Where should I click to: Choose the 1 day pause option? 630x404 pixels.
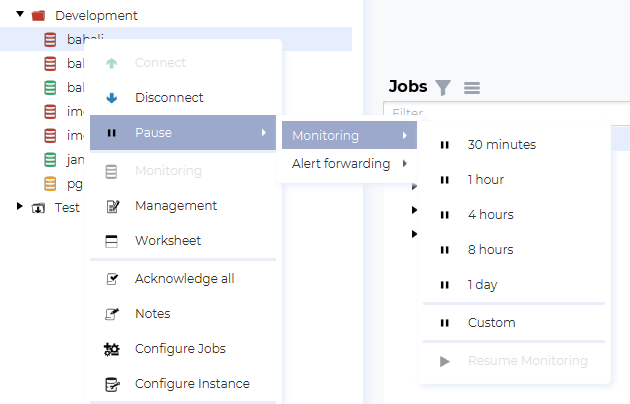pyautogui.click(x=482, y=285)
